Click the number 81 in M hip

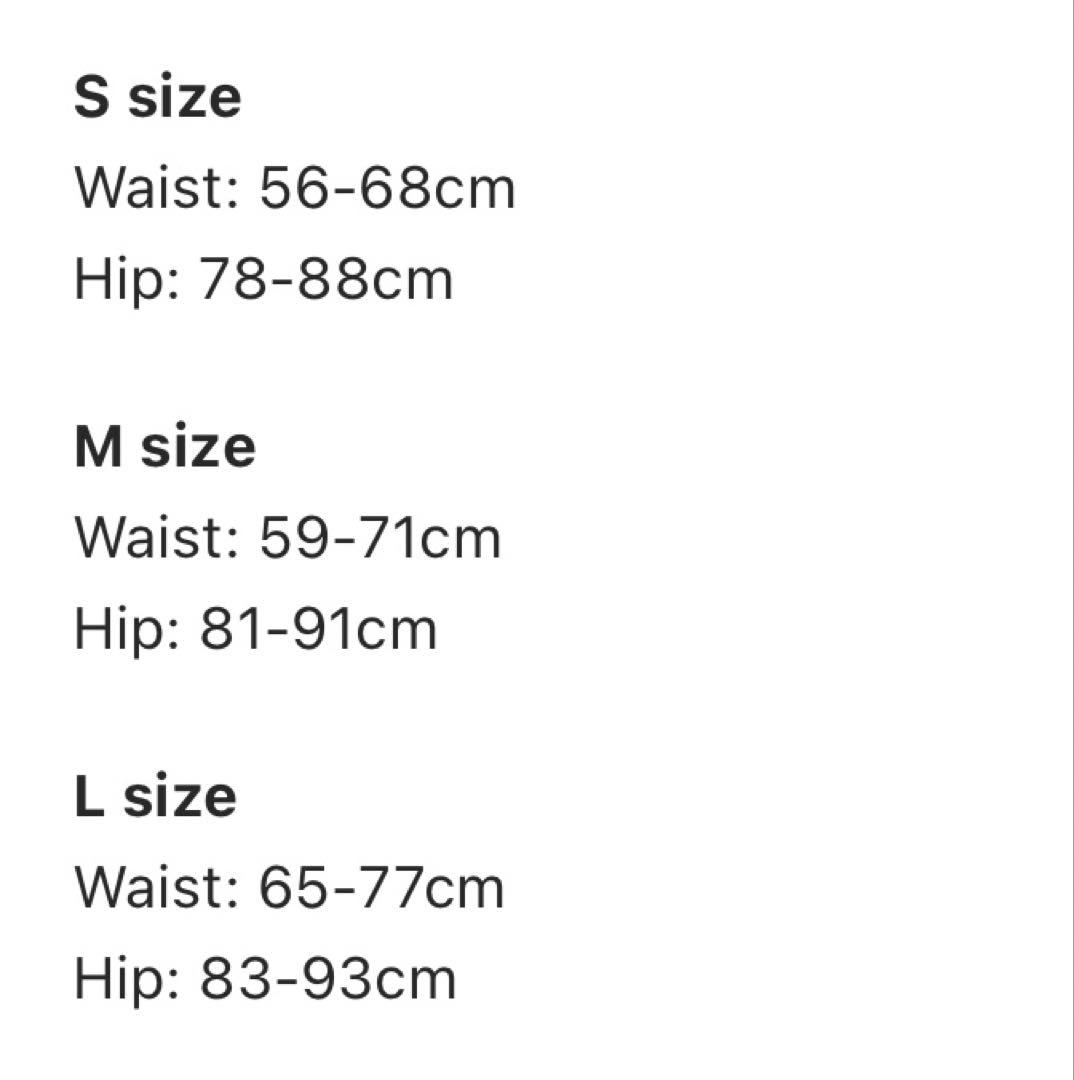pyautogui.click(x=230, y=630)
